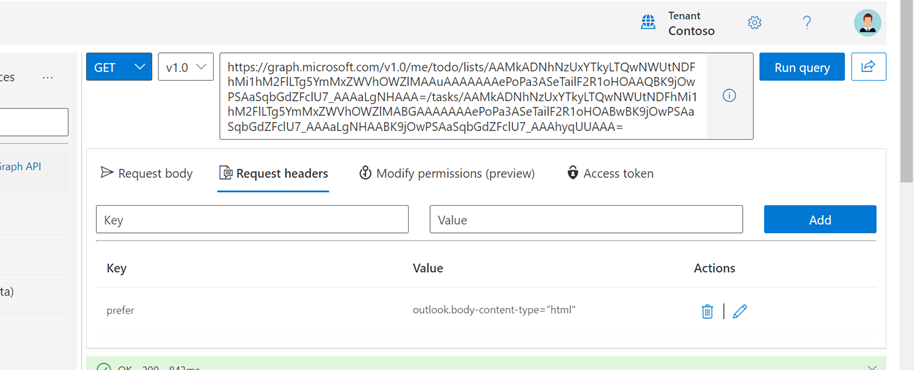The width and height of the screenshot is (914, 370).
Task: Click the sidebar search input box
Action: [x=34, y=122]
